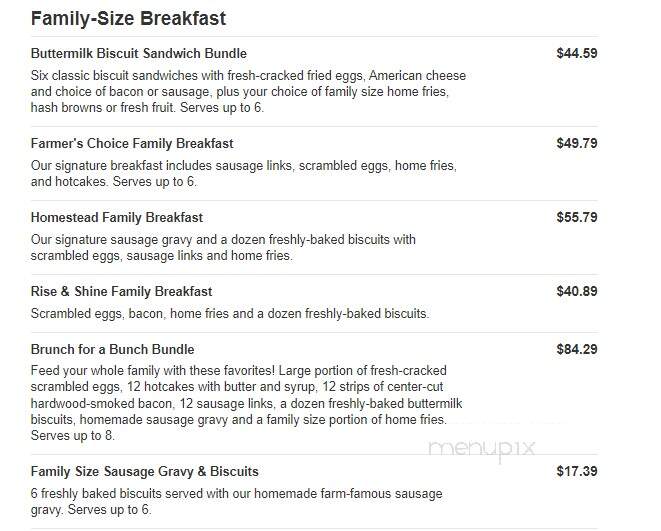The image size is (661, 531).
Task: Click the $84.29 price
Action: point(577,349)
